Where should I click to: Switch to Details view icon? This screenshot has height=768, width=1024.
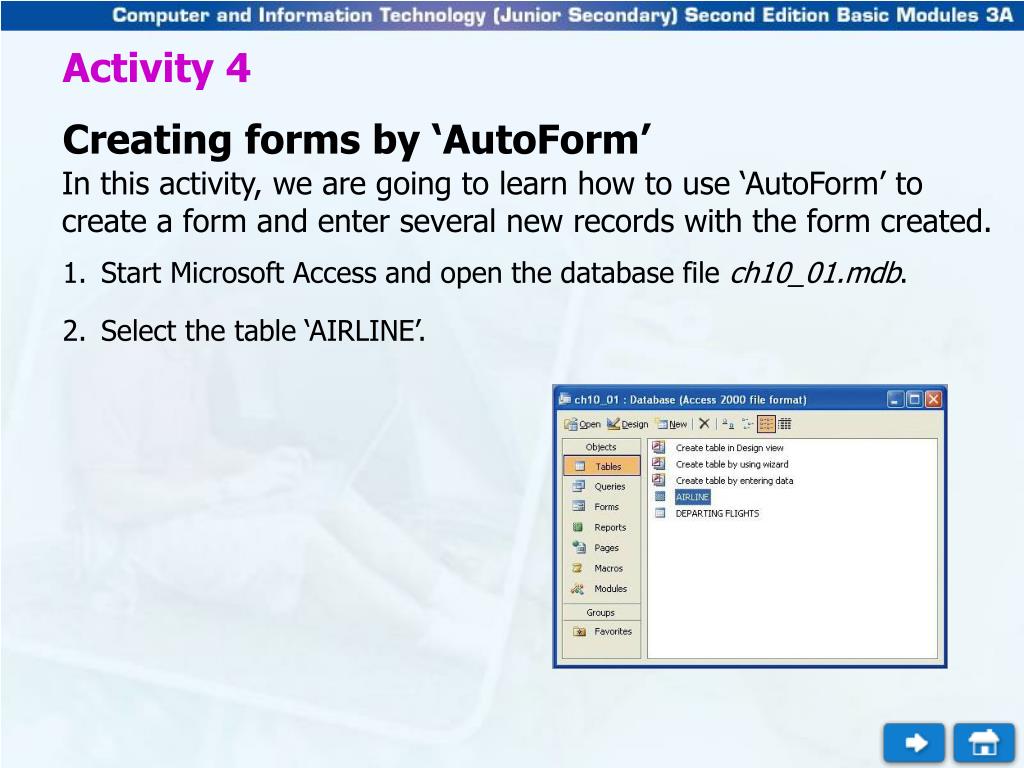click(x=785, y=424)
